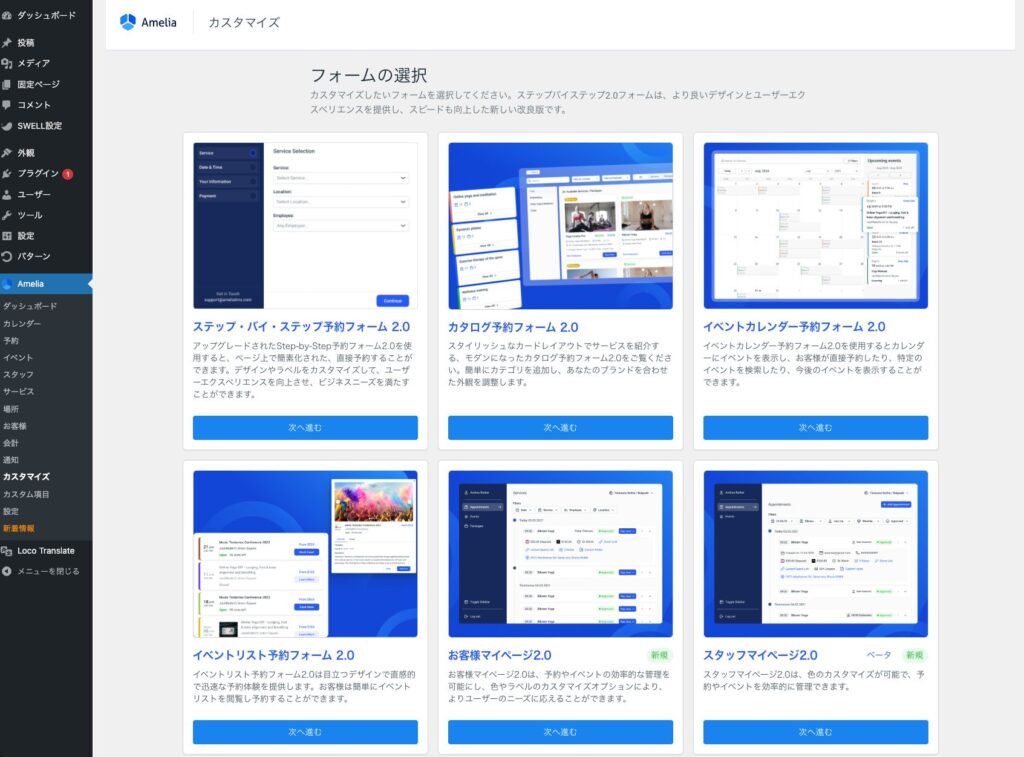This screenshot has height=757, width=1024.
Task: Click the イベントリスト予約フォーム preview image
Action: 305,554
